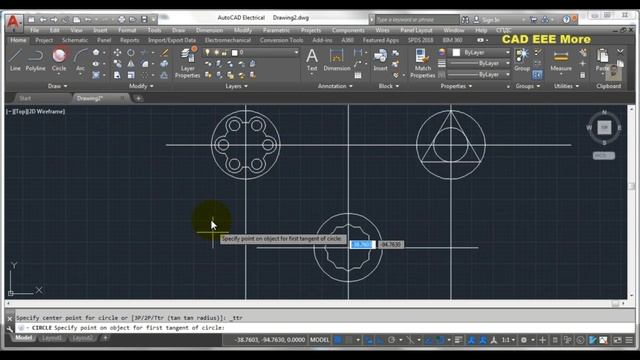Open the Wires menu
The height and width of the screenshot is (360, 640).
[382, 30]
